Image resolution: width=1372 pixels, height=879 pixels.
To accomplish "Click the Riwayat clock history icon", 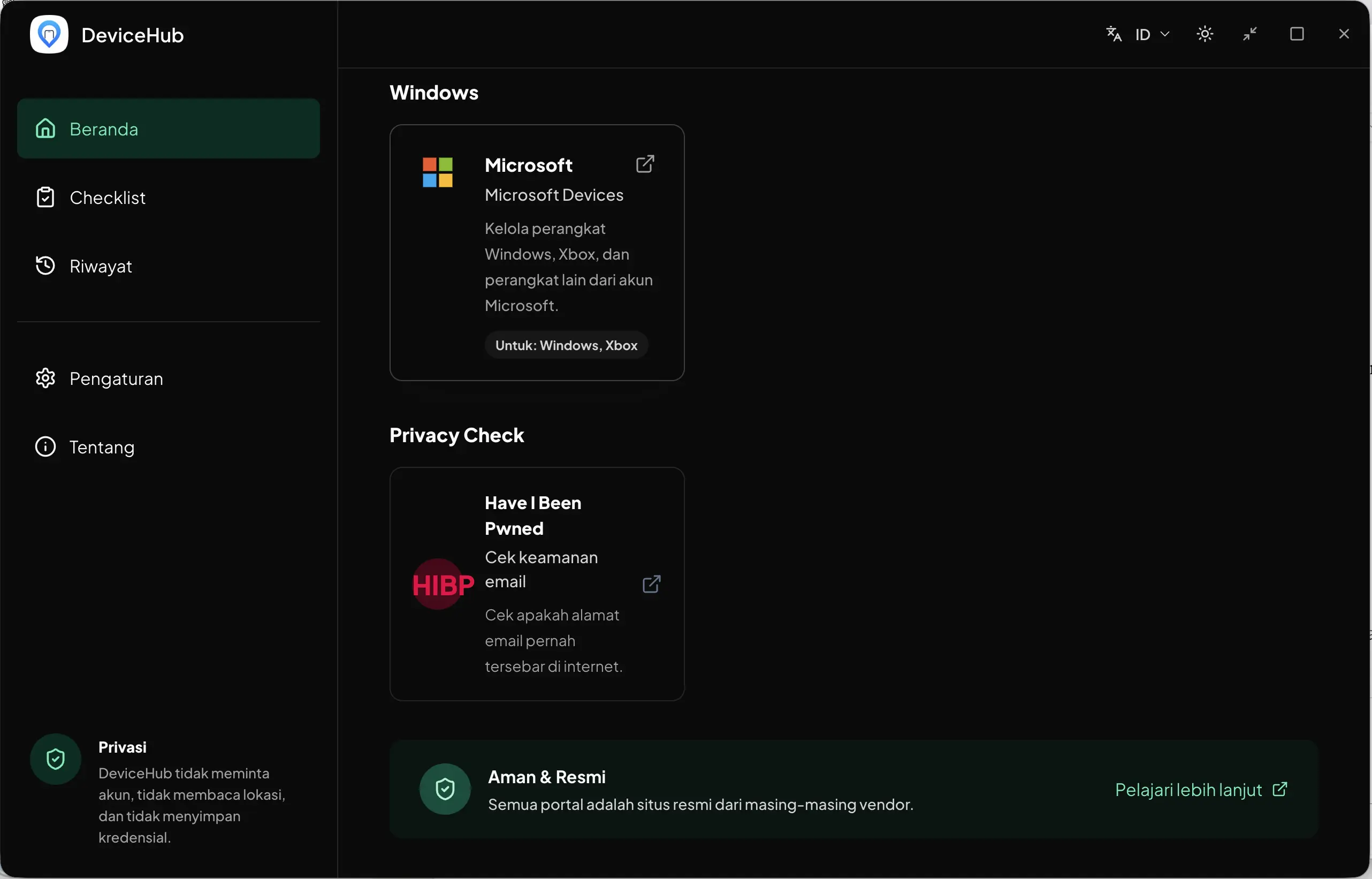I will (x=45, y=266).
